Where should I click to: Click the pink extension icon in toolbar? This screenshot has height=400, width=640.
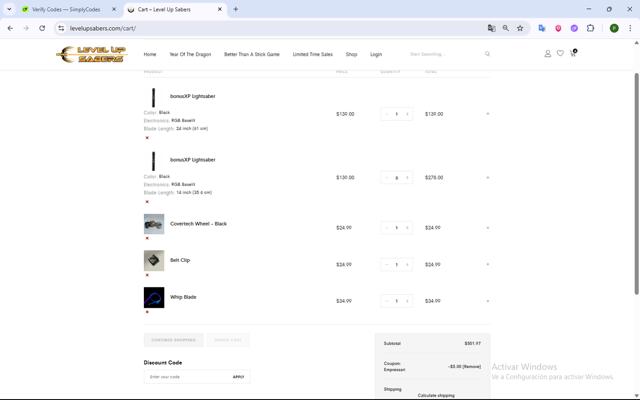(558, 28)
